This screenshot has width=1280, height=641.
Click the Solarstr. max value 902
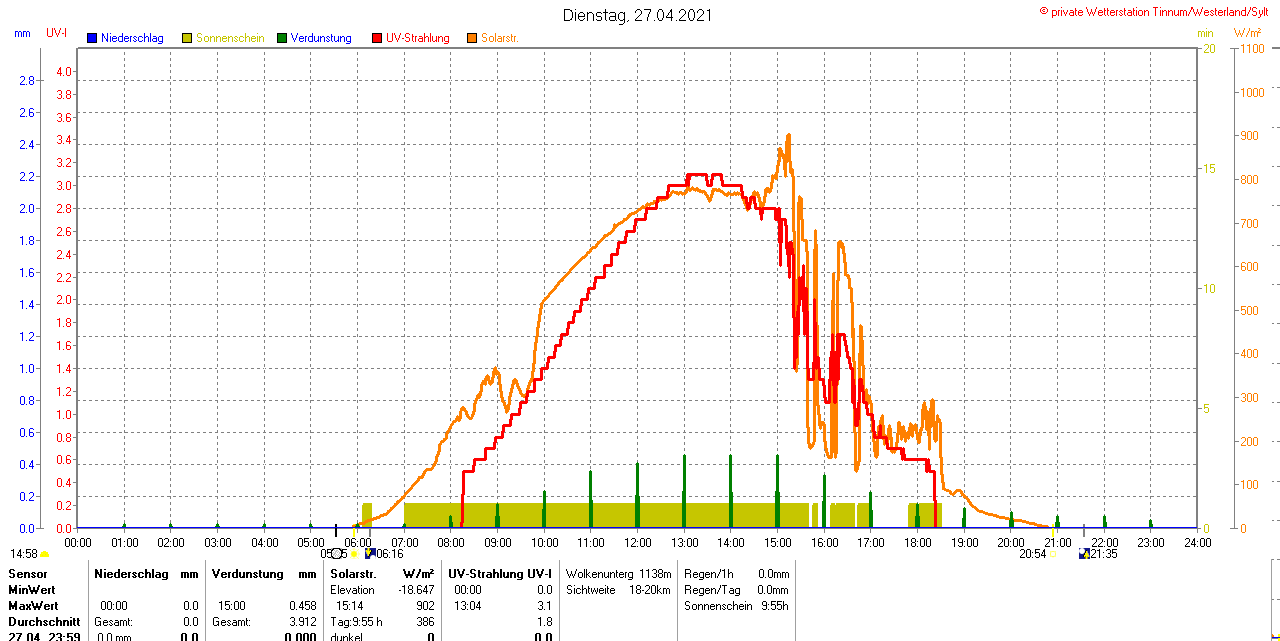coord(425,606)
